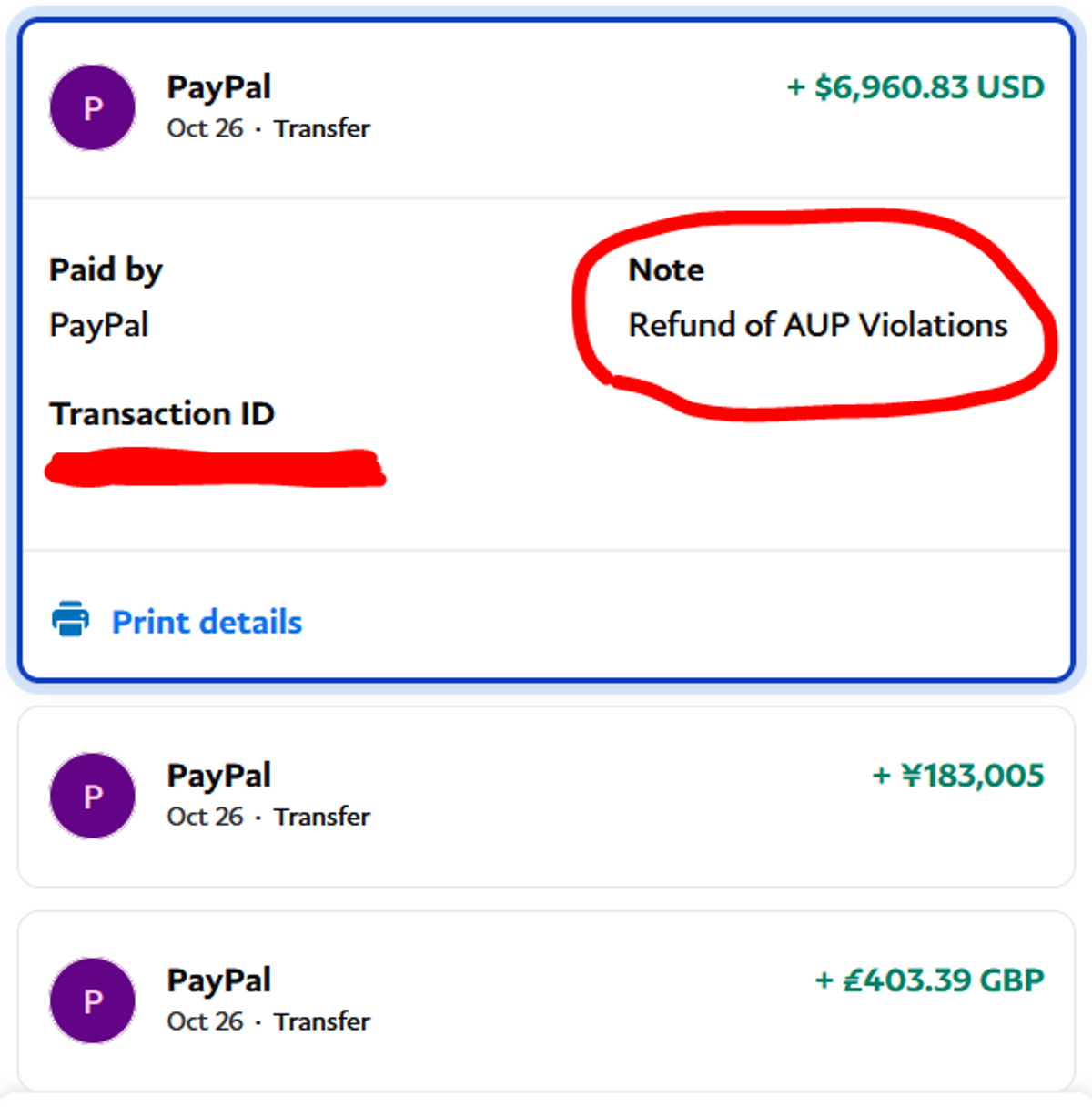
Task: Open the Print details link
Action: point(207,622)
